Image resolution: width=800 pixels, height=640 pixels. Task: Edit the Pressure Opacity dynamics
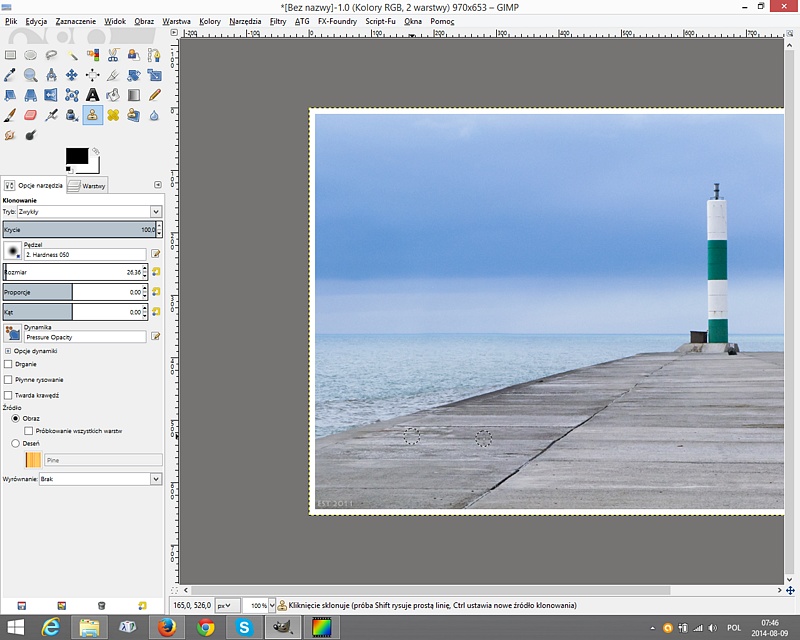pyautogui.click(x=156, y=336)
